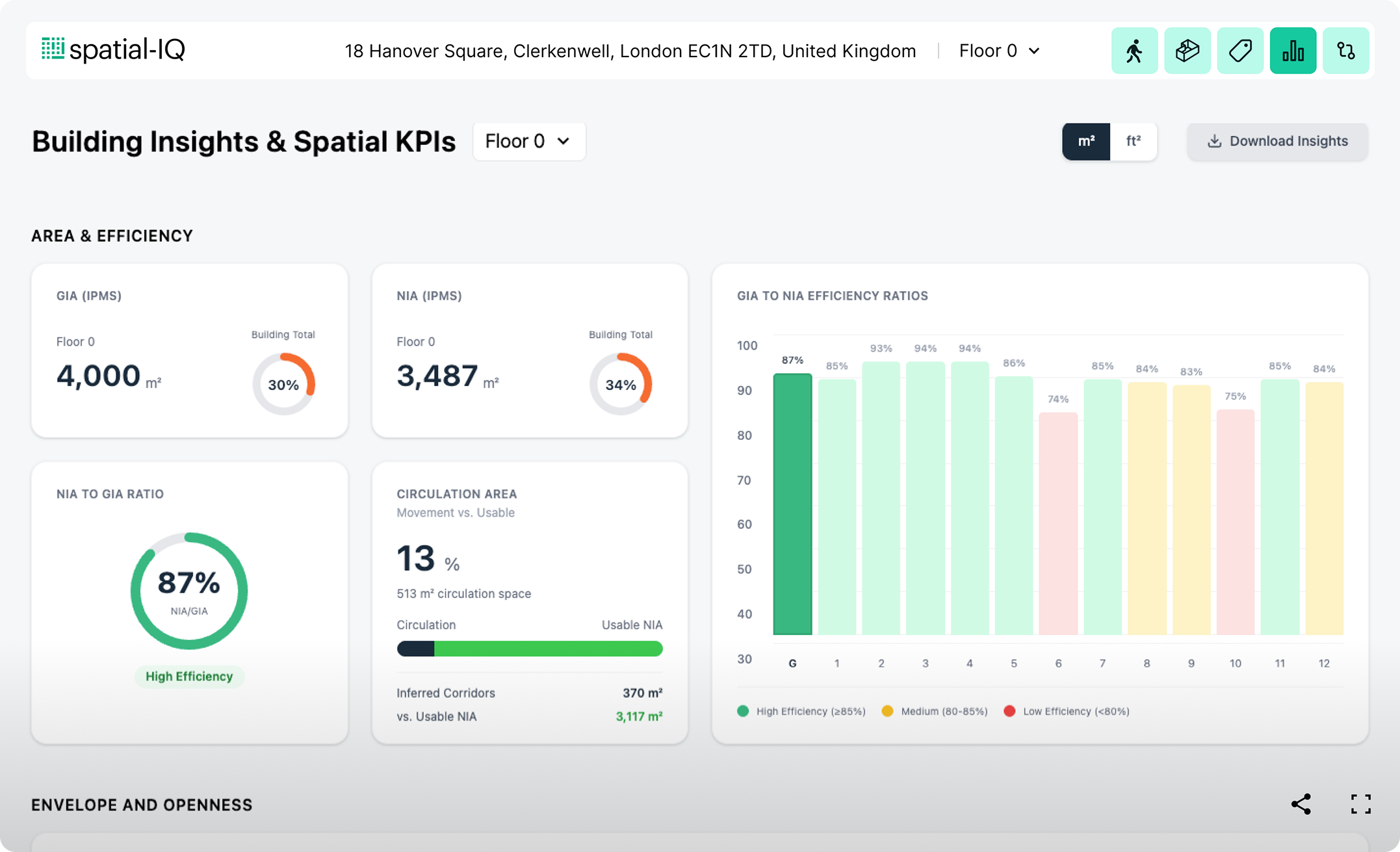Switch units to square feet

click(x=1133, y=141)
